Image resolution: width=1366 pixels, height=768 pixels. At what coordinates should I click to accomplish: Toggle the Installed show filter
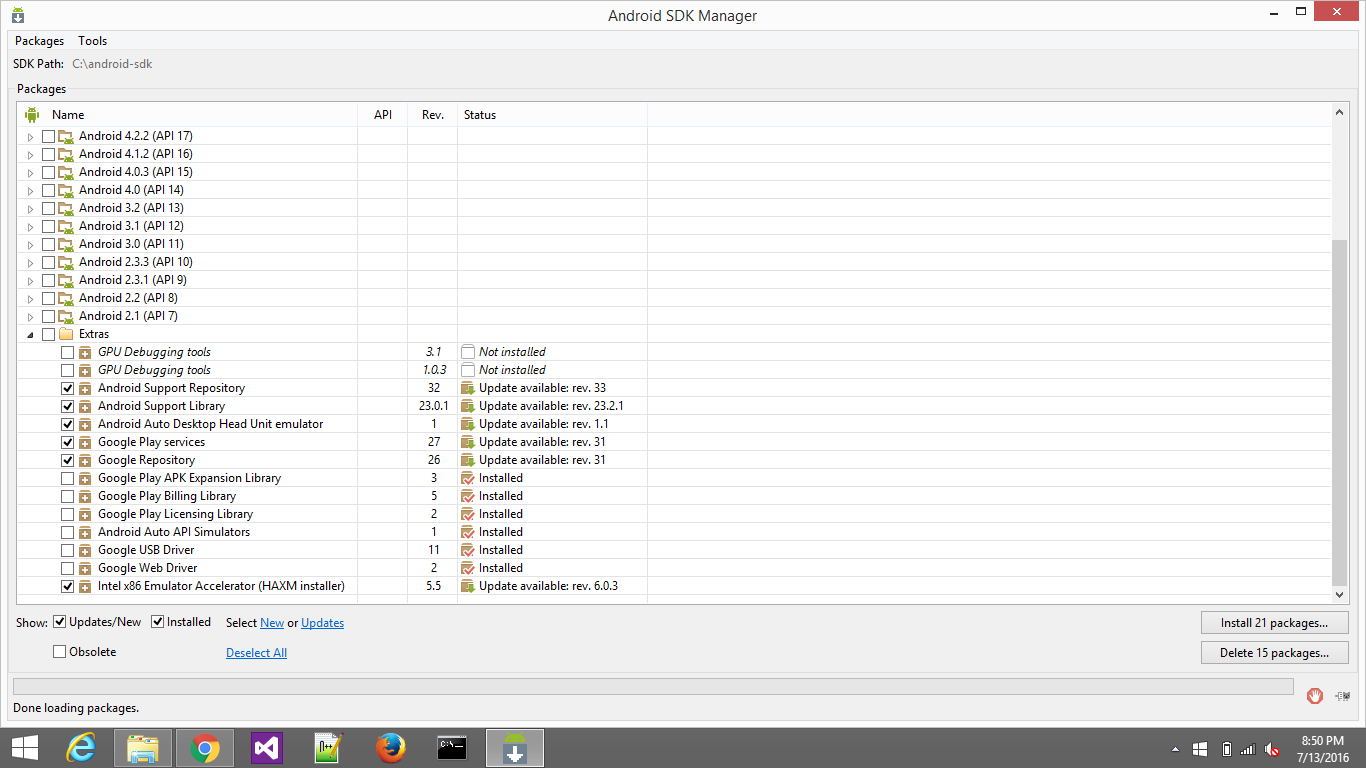[x=158, y=622]
